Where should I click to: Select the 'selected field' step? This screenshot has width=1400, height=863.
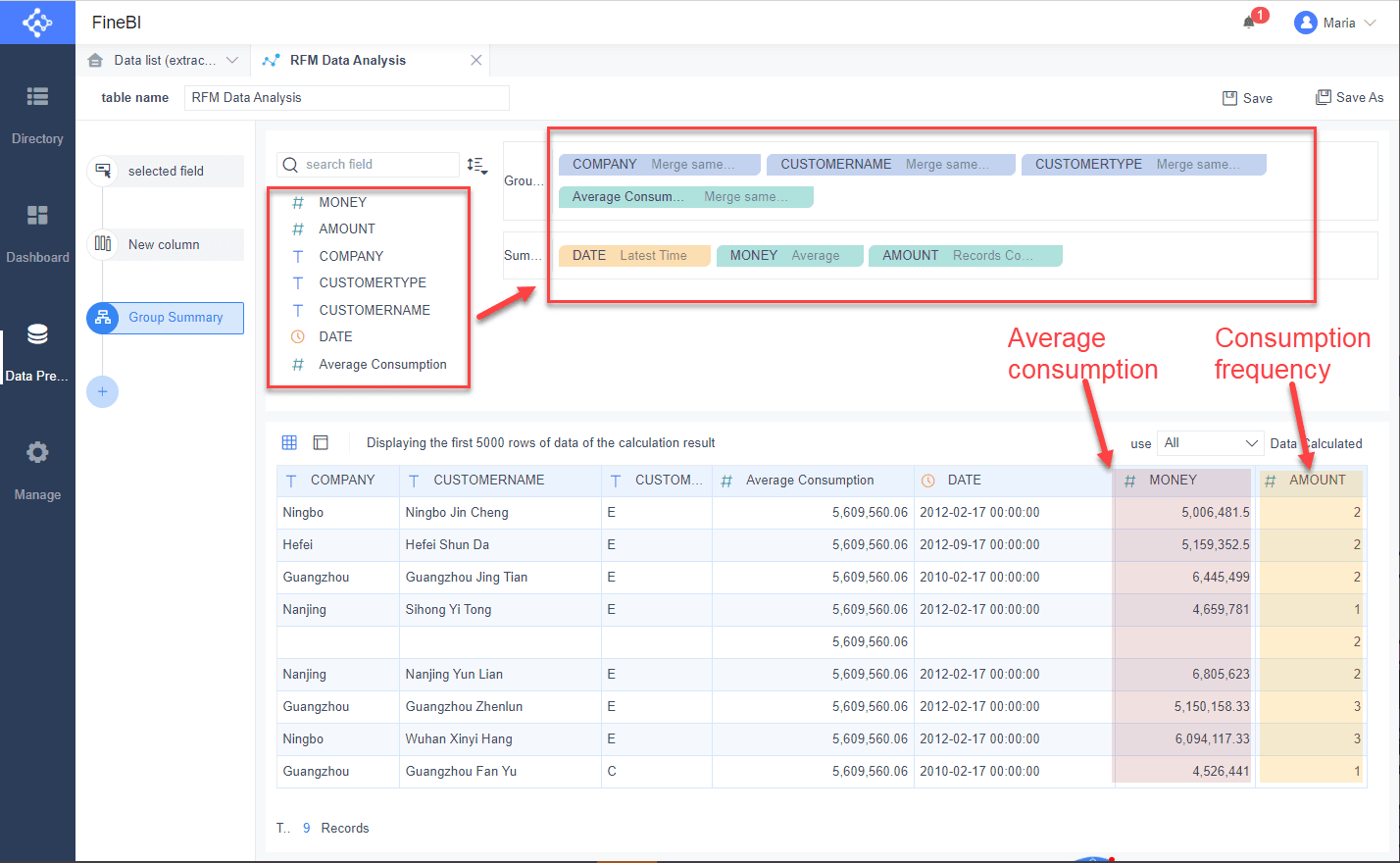point(165,171)
